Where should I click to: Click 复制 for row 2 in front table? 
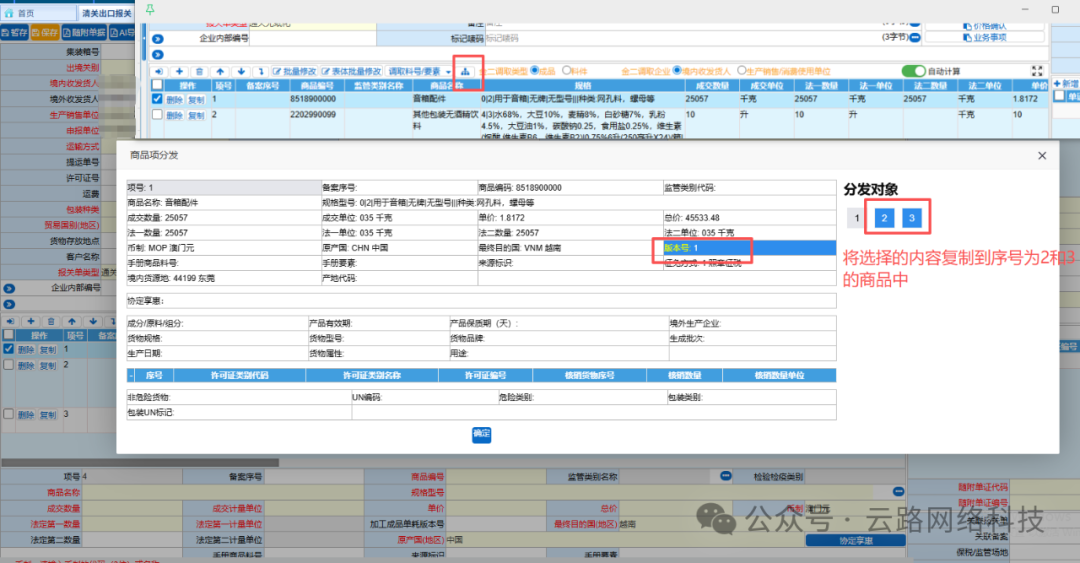click(196, 115)
